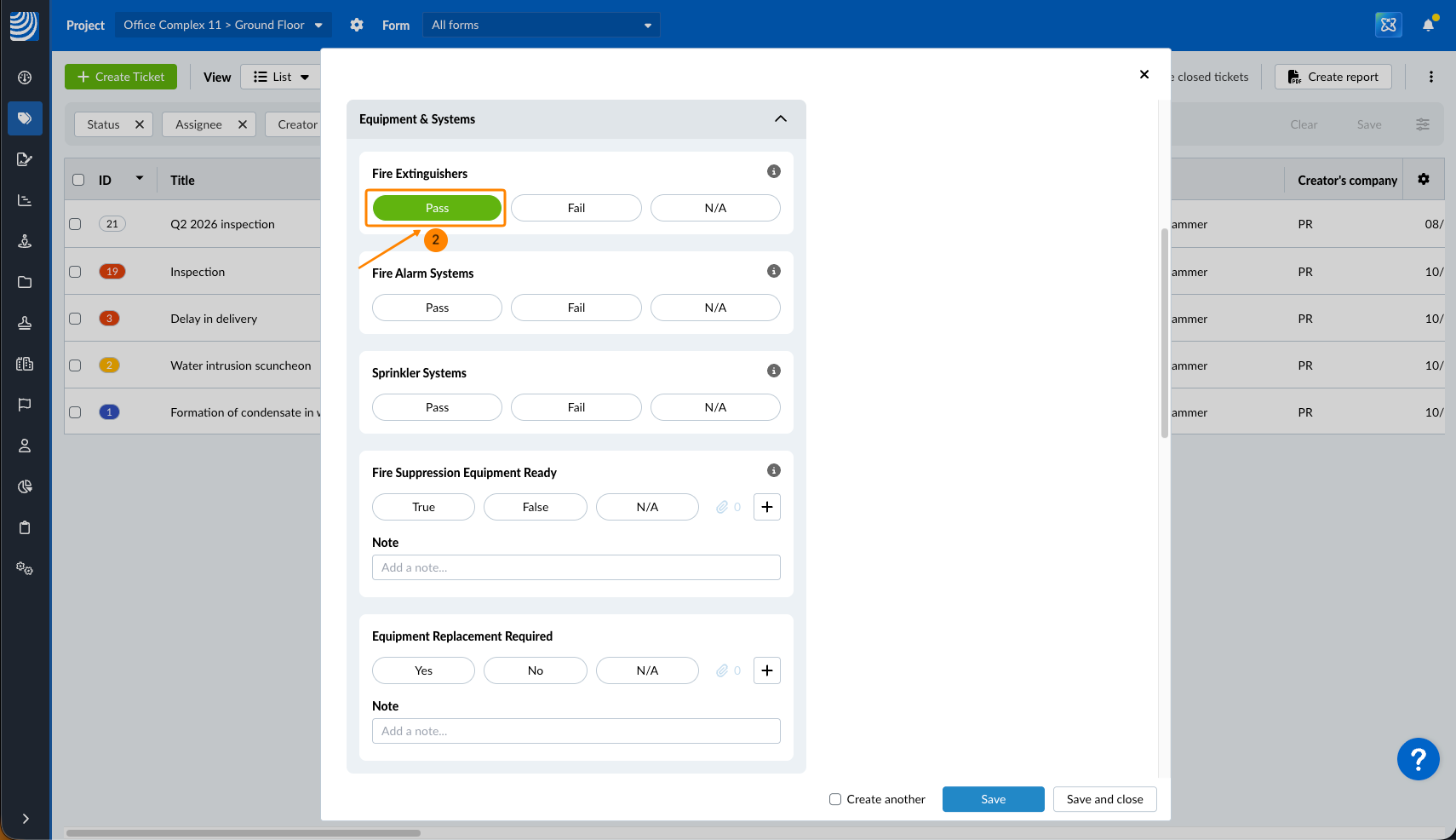
Task: Click the Fire Suppression note input field
Action: click(576, 567)
